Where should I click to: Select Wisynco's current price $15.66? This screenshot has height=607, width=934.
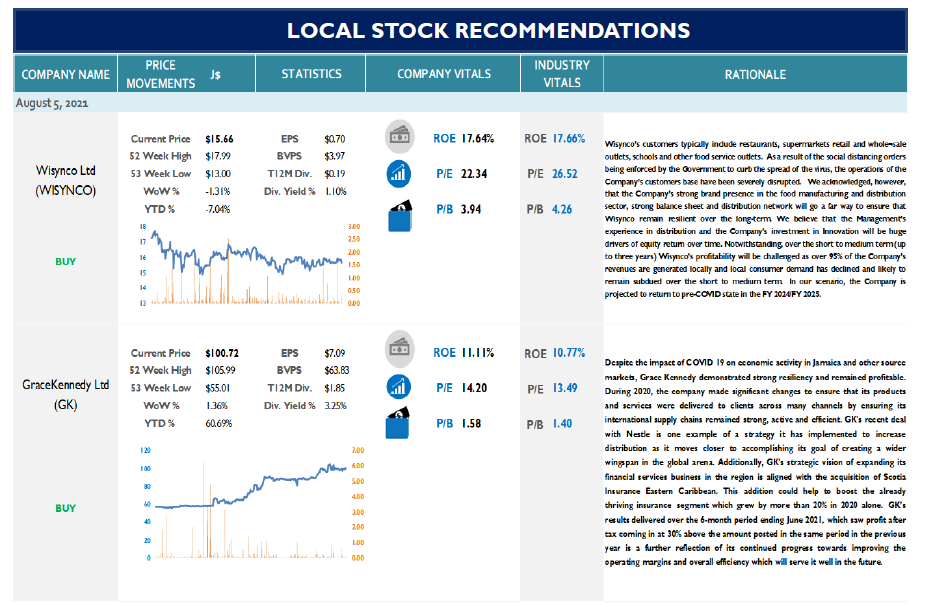pos(219,139)
